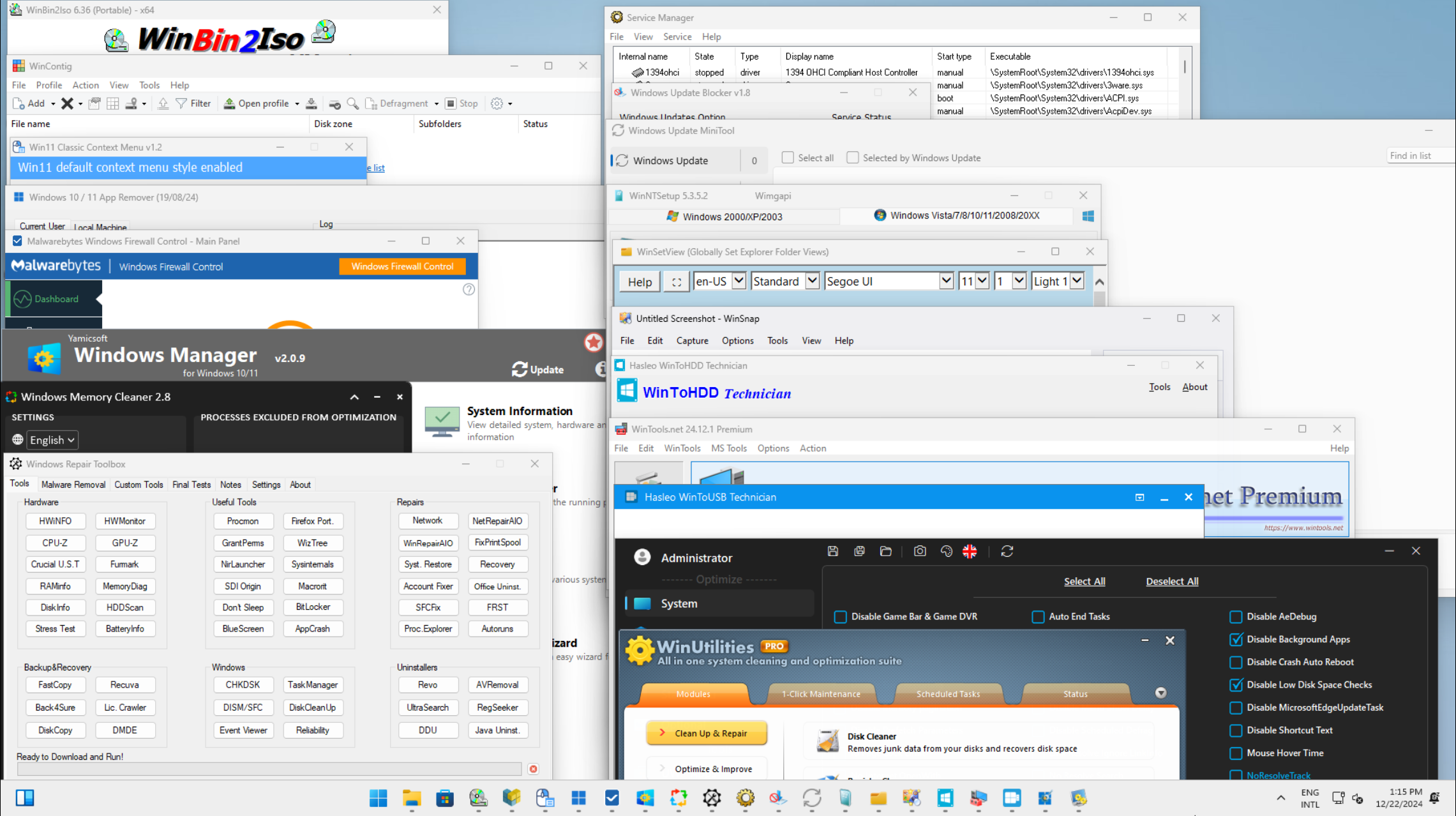Click the Add file icon in WinContig
The width and height of the screenshot is (1456, 816).
coord(19,103)
